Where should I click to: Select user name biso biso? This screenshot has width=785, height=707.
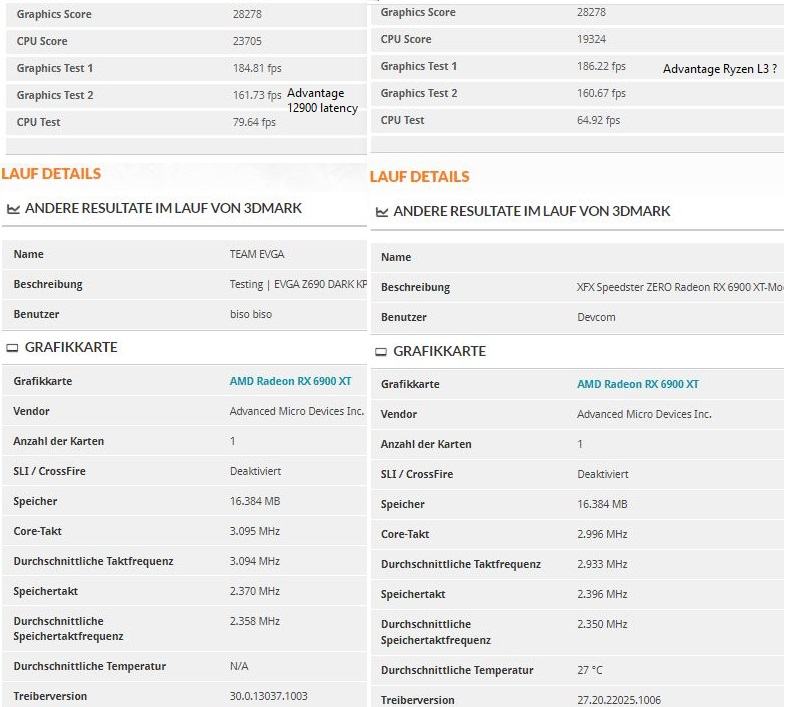[x=251, y=314]
